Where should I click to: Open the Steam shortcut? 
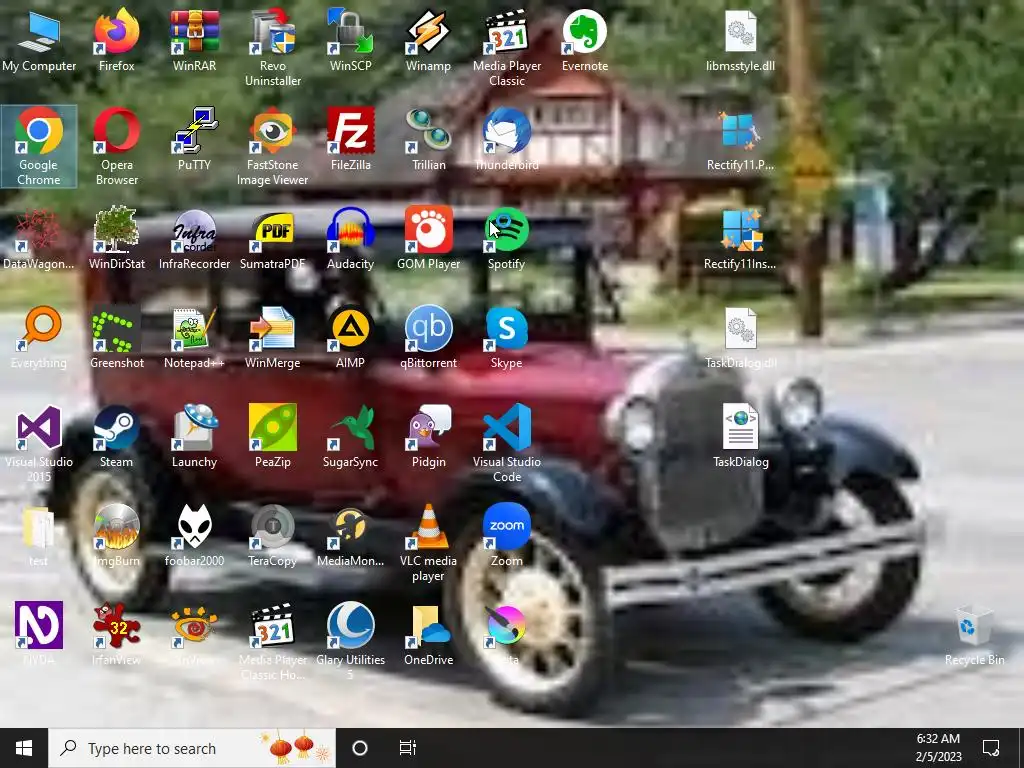tap(116, 429)
